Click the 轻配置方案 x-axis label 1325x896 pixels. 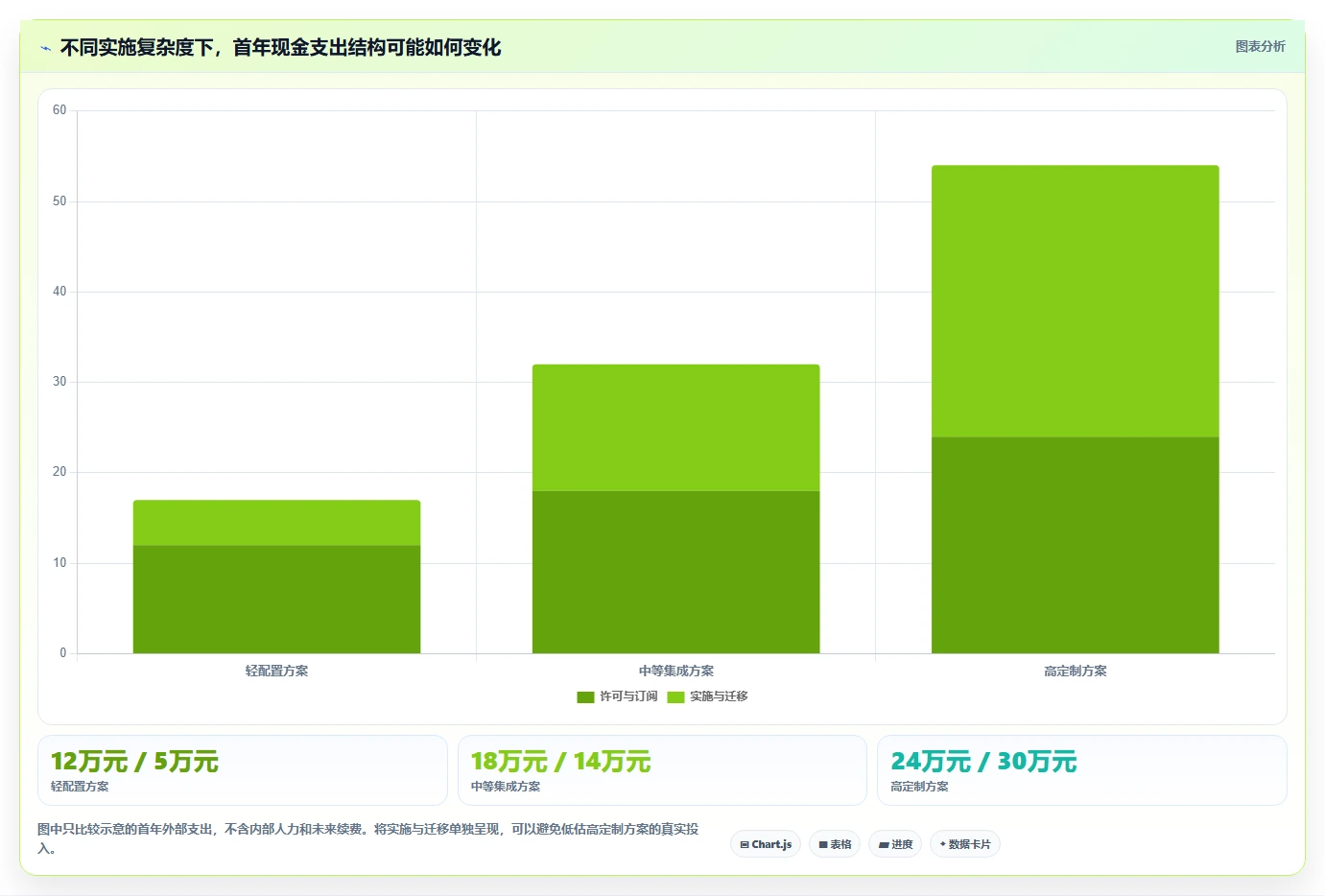tap(276, 671)
